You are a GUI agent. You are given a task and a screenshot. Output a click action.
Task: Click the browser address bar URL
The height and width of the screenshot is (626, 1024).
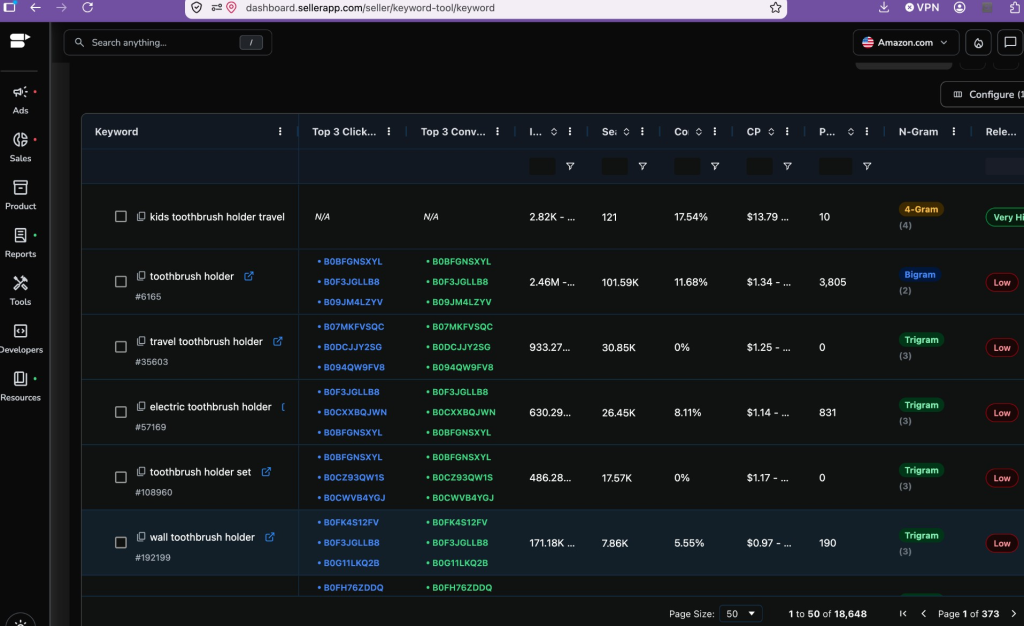370,8
